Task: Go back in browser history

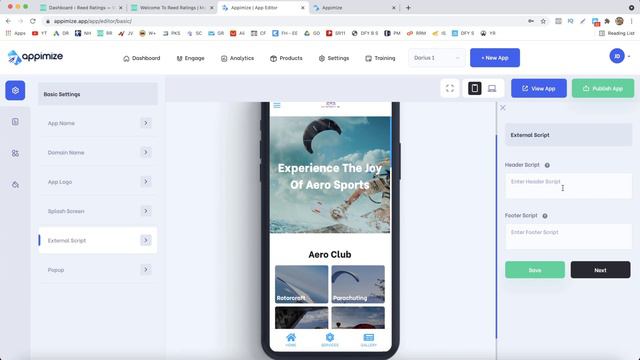Action: click(x=8, y=21)
